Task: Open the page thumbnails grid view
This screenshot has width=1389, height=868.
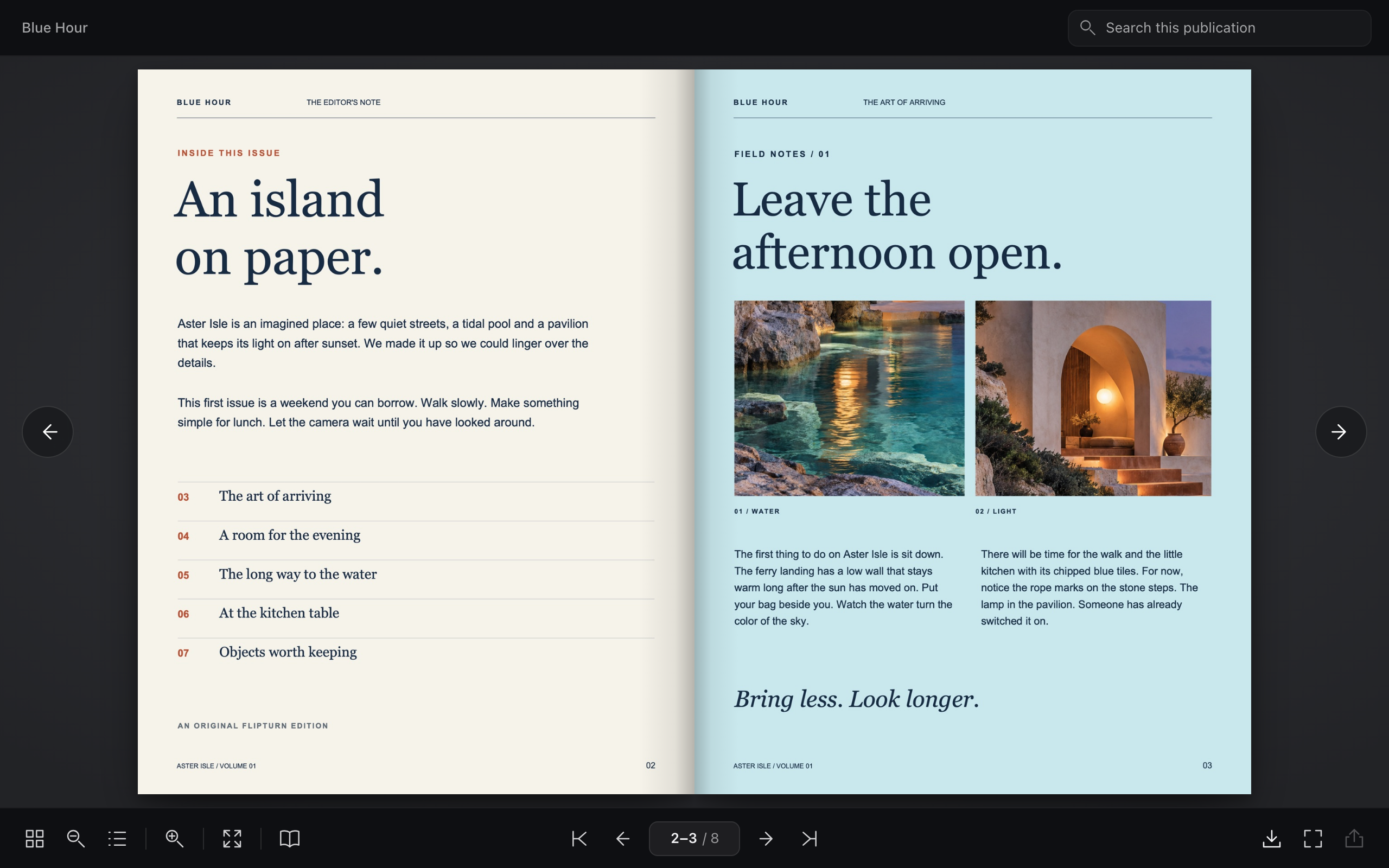Action: coord(34,838)
